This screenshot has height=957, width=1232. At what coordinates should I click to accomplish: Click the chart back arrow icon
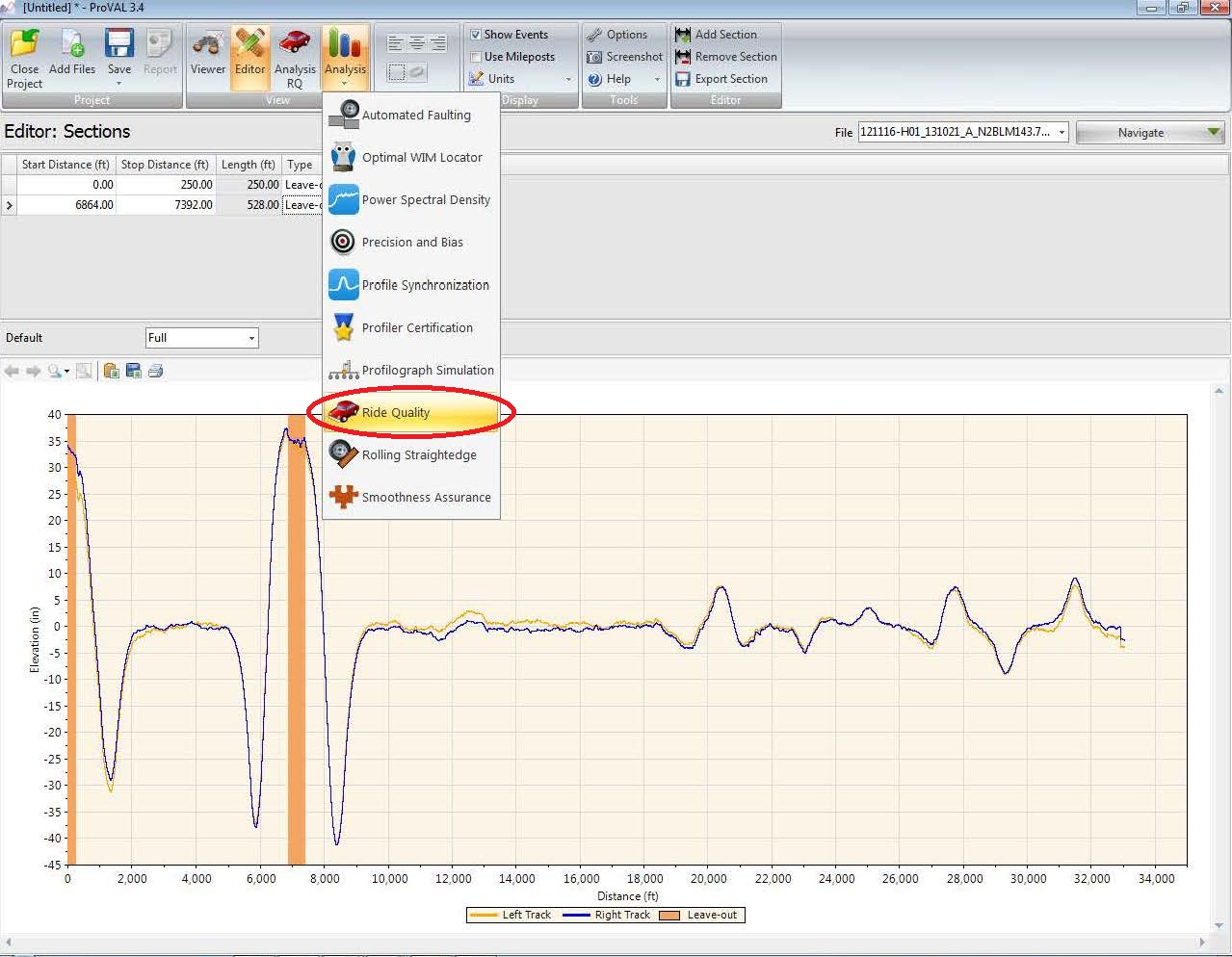pos(12,371)
